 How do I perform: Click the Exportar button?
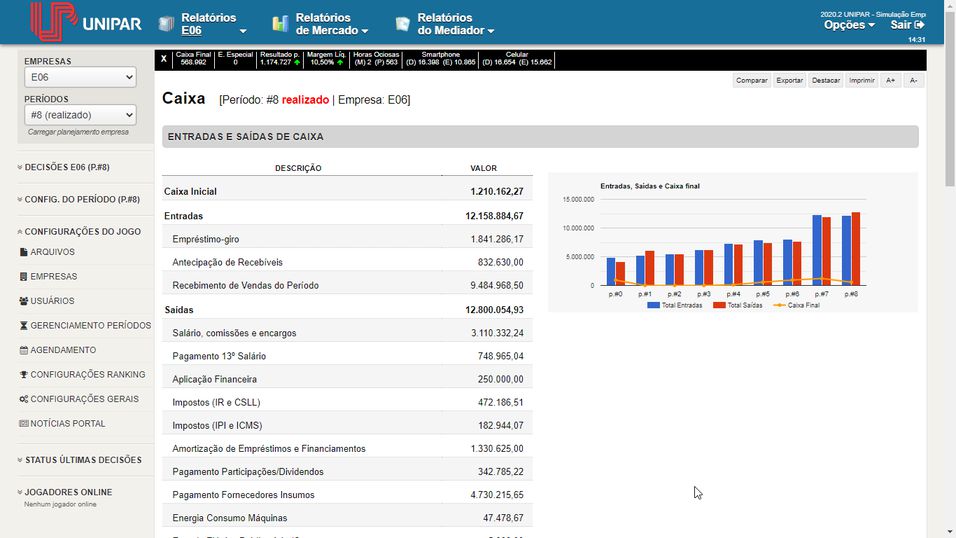[x=789, y=80]
